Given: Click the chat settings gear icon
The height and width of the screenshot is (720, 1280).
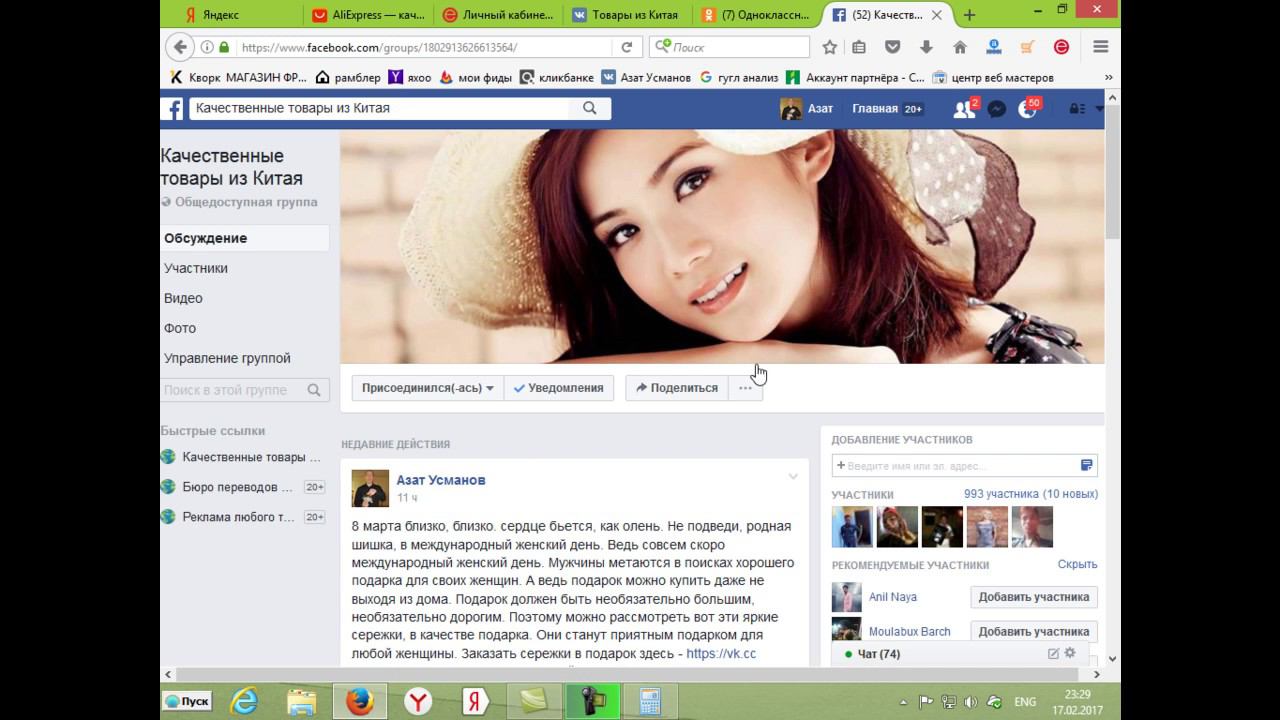Looking at the screenshot, I should point(1070,653).
